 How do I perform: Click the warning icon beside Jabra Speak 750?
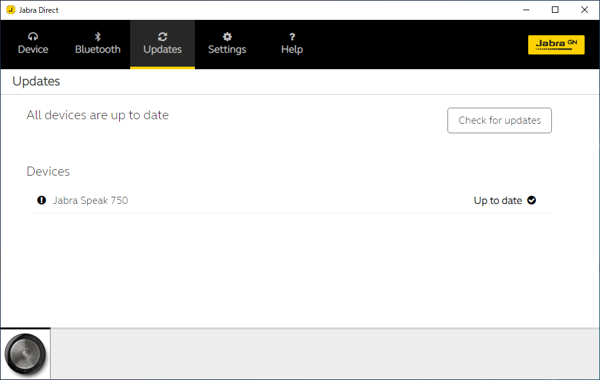click(41, 200)
